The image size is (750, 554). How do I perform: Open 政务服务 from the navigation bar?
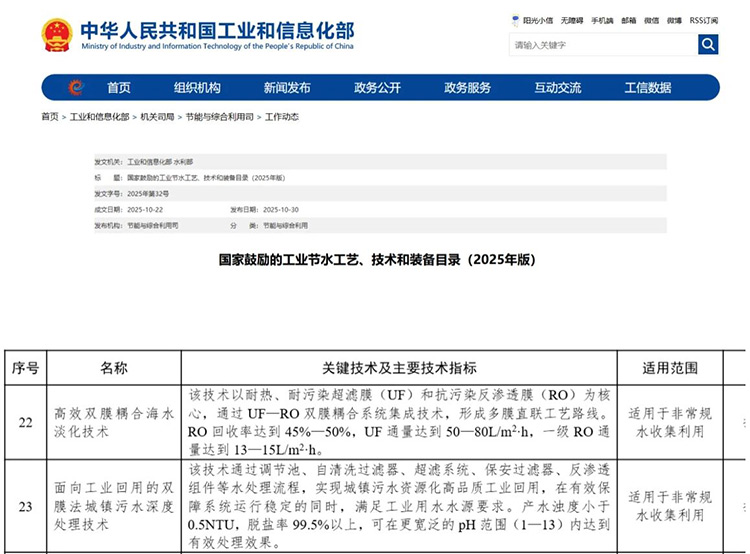point(467,88)
